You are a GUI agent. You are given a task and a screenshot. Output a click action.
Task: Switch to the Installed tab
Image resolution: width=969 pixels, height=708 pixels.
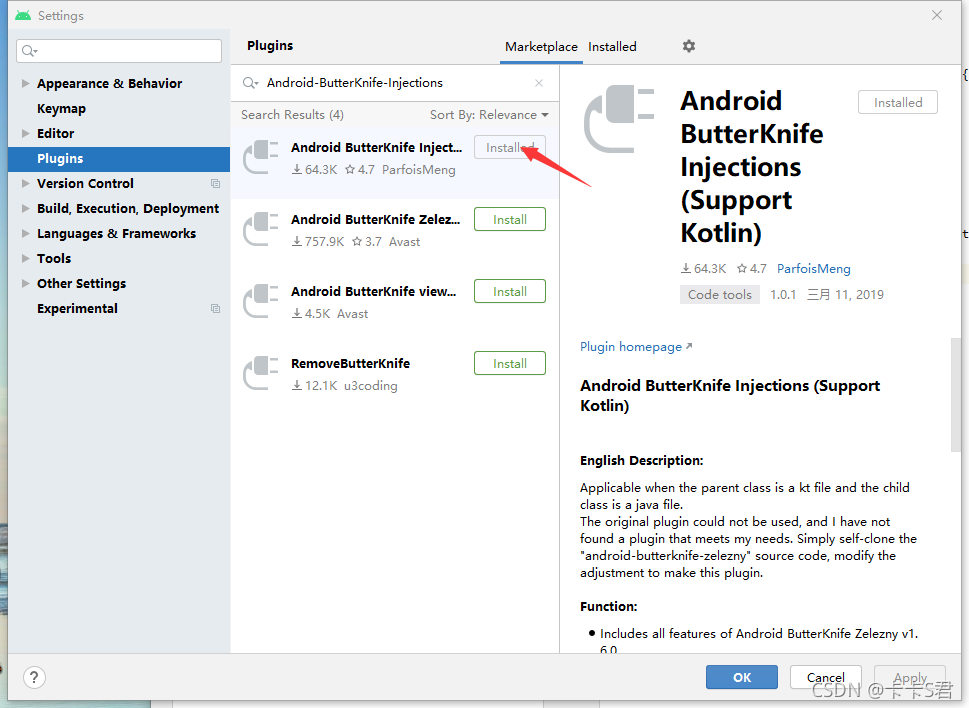coord(612,47)
